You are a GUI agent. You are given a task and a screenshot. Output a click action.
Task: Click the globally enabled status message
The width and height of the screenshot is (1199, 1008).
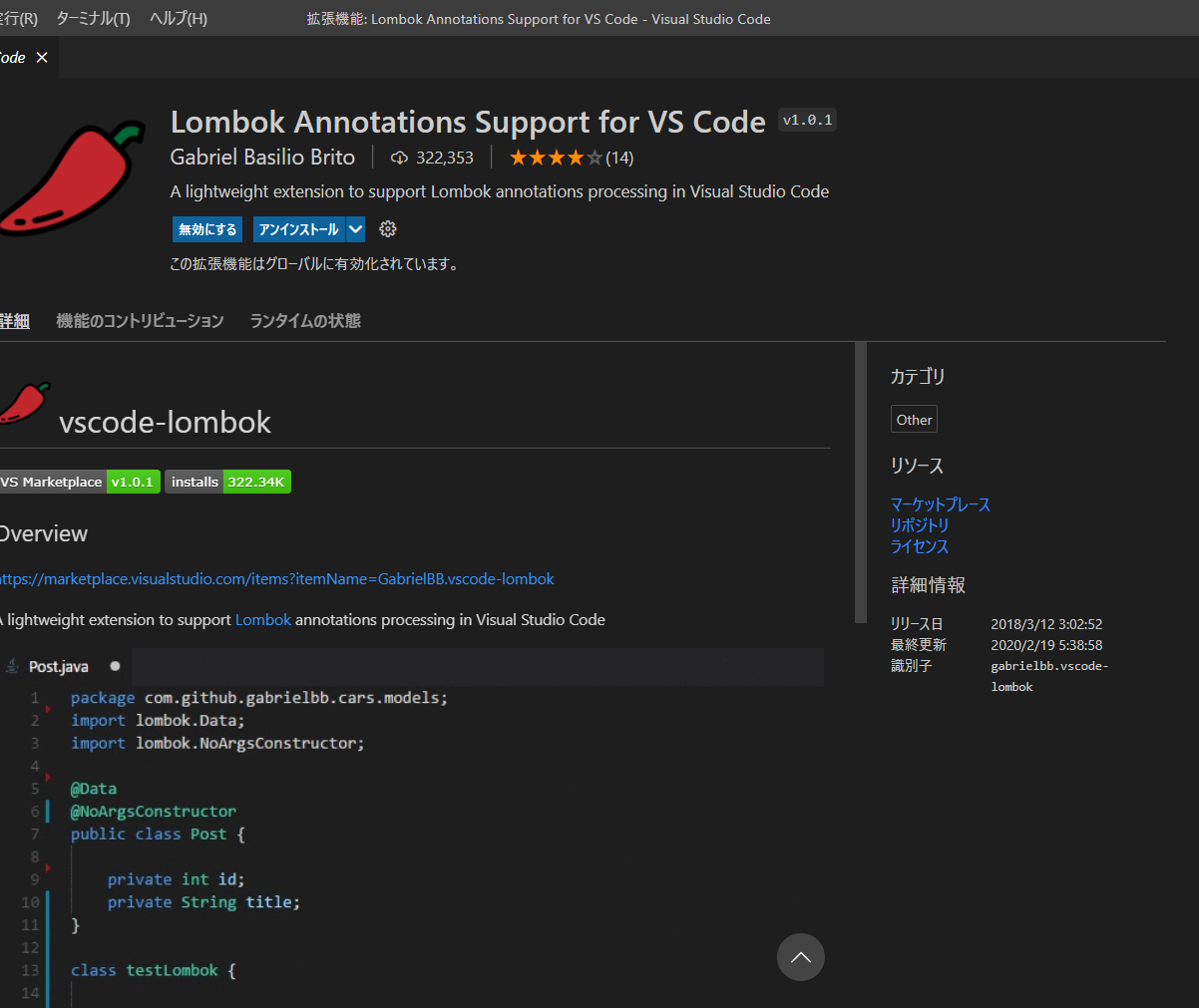click(x=314, y=264)
